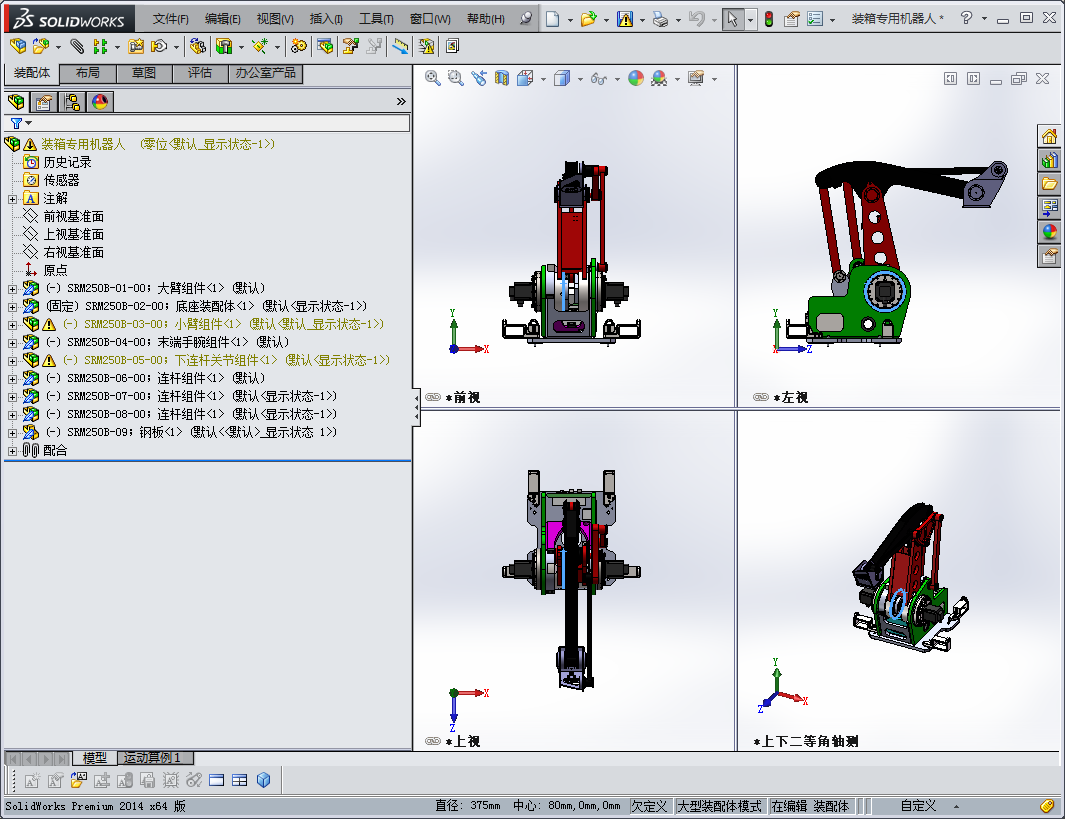Click the Bill of Materials icon

(x=325, y=46)
